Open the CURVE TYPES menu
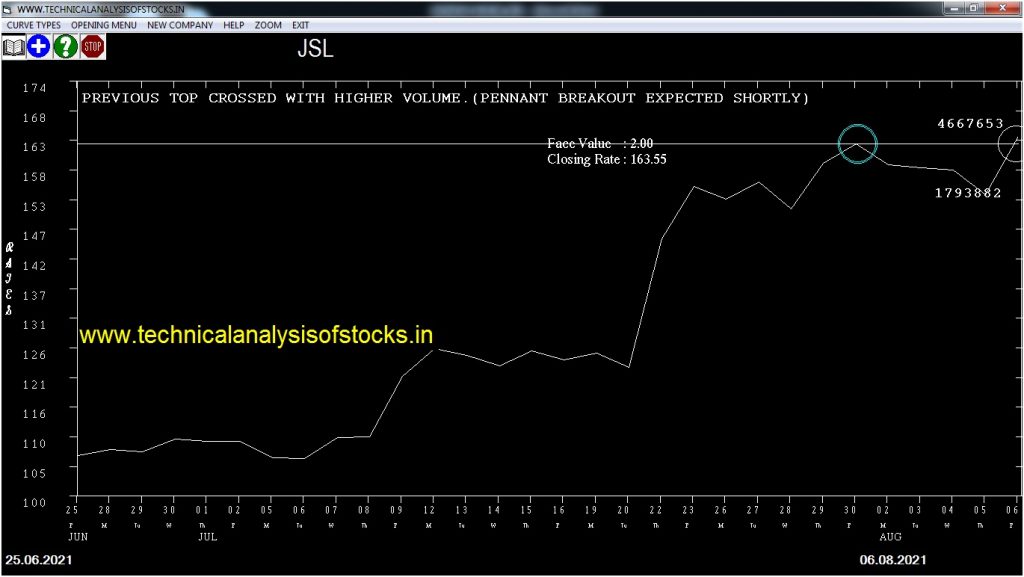 tap(33, 25)
